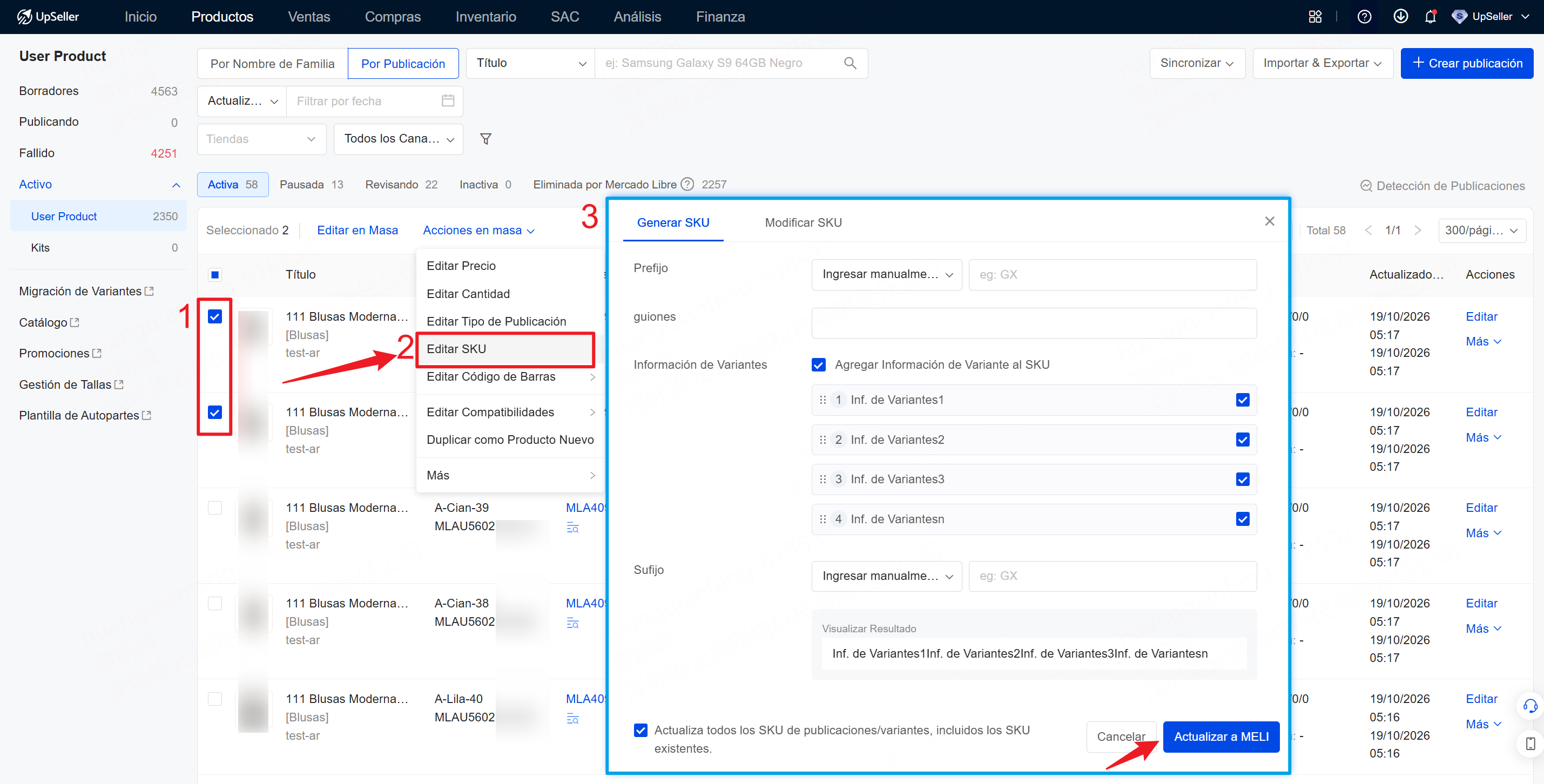The height and width of the screenshot is (784, 1544).
Task: Open the help question mark icon
Action: [x=1364, y=16]
